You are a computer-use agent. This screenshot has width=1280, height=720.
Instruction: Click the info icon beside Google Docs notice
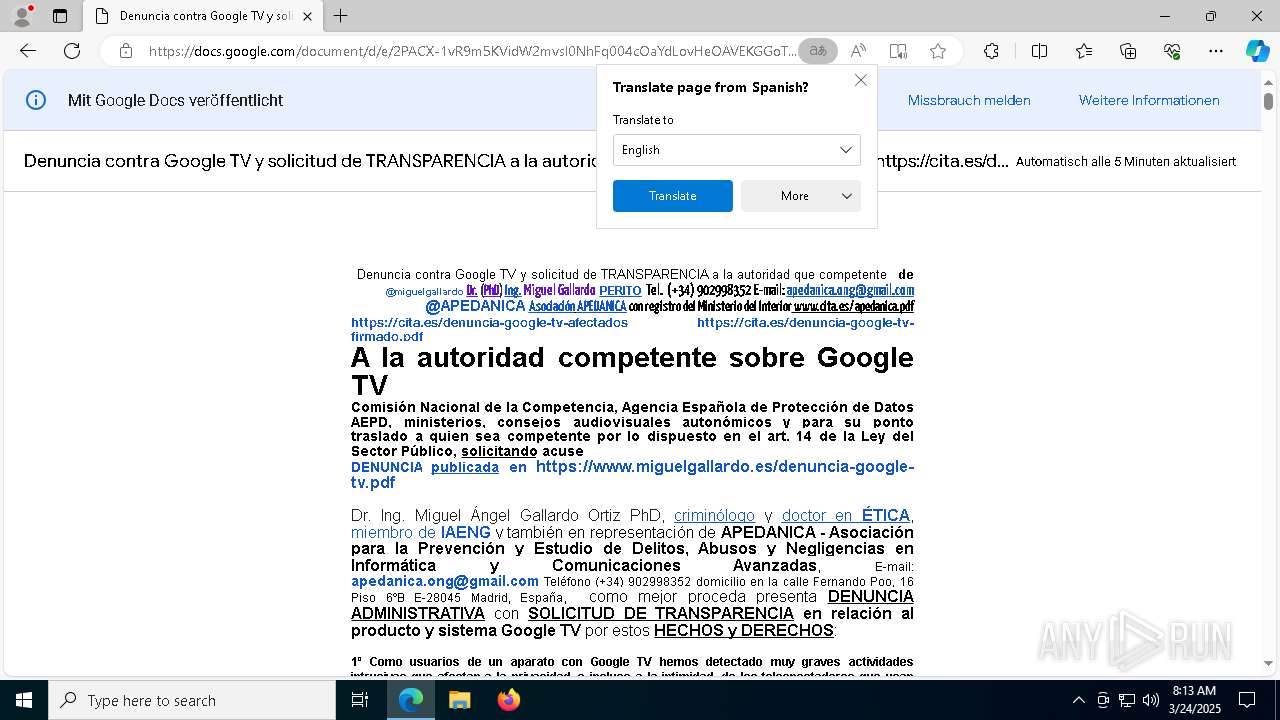point(36,100)
